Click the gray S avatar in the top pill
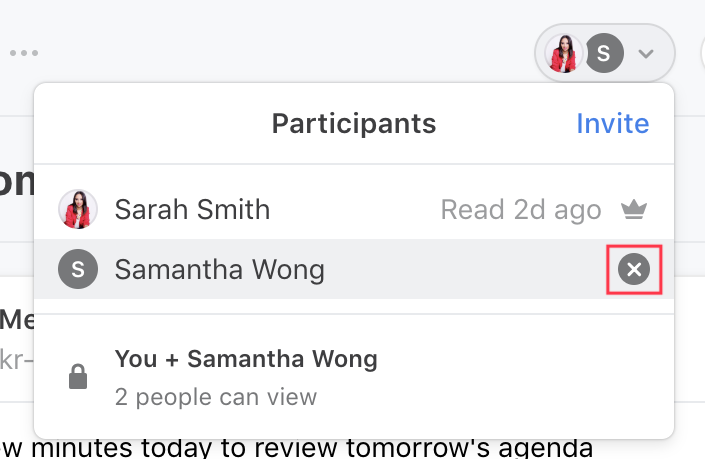 (604, 53)
